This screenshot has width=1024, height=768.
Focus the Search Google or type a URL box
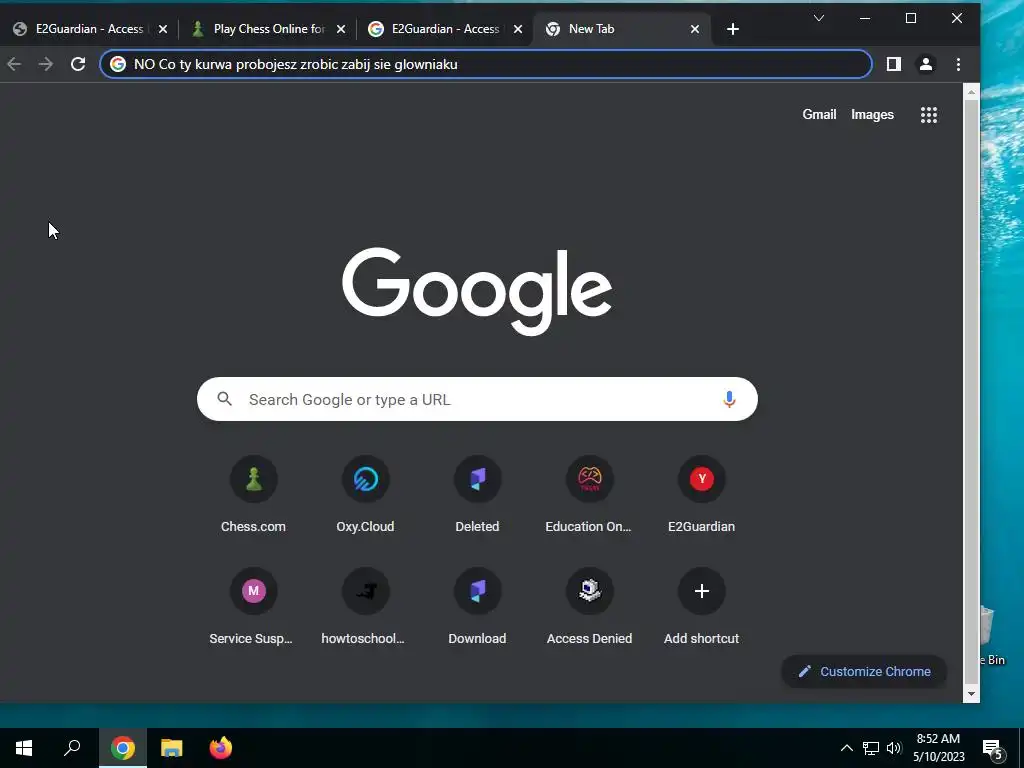tap(477, 399)
